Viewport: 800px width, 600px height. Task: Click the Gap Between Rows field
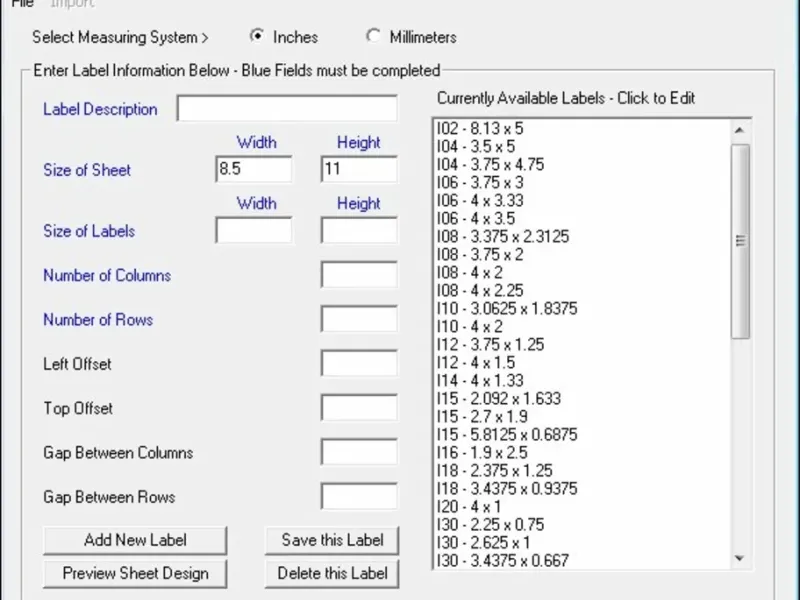click(x=358, y=497)
